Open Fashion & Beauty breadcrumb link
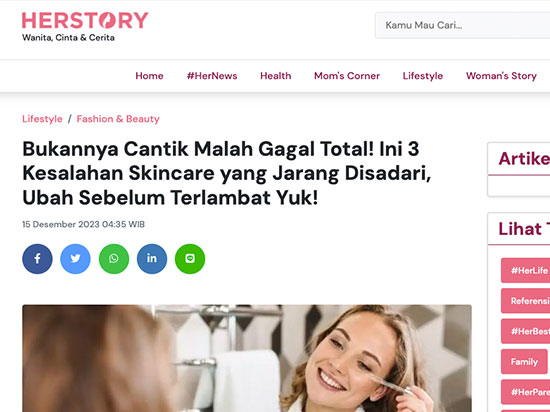Viewport: 550px width, 412px height. point(118,119)
